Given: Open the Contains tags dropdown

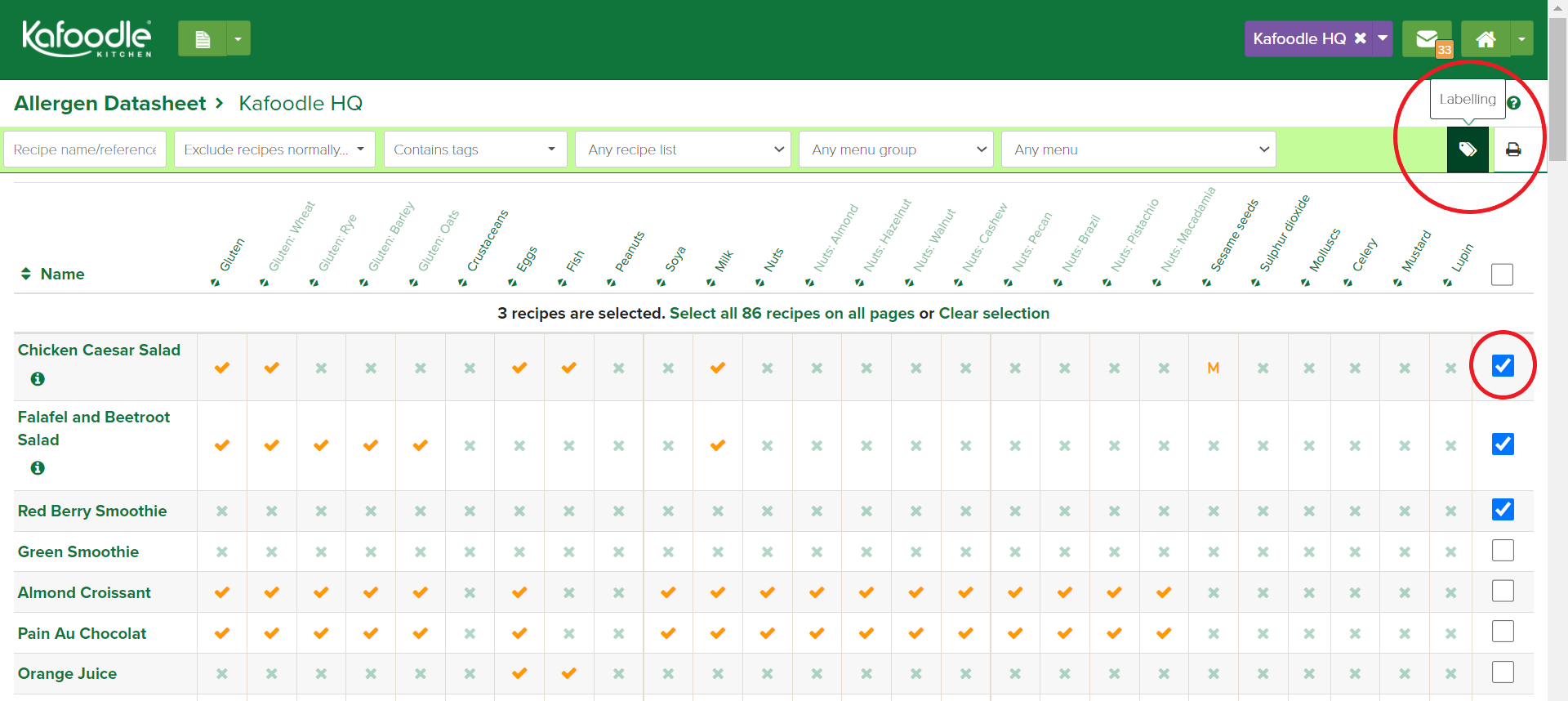Looking at the screenshot, I should 475,150.
